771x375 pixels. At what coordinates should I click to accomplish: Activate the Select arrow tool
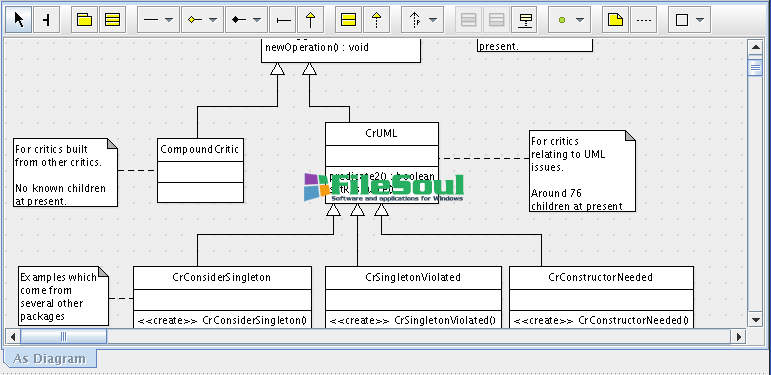[x=19, y=20]
